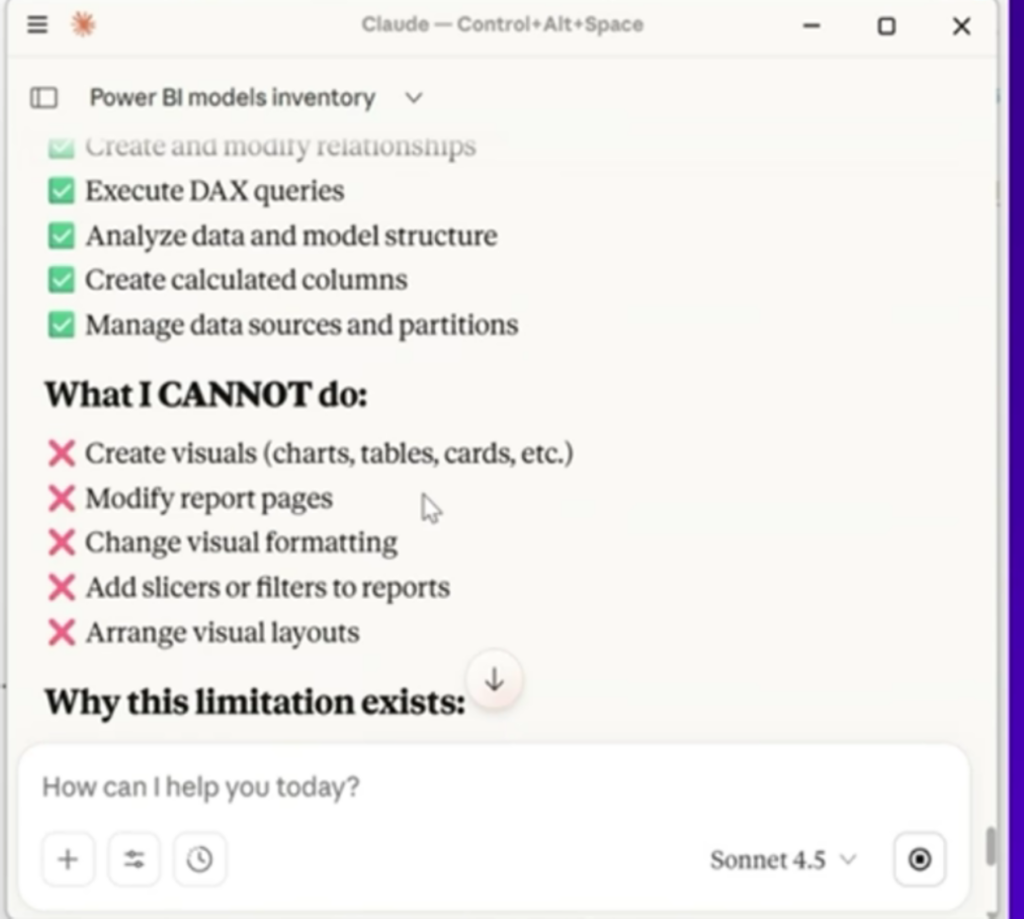This screenshot has width=1024, height=919.
Task: Open the clock history icon
Action: point(200,859)
